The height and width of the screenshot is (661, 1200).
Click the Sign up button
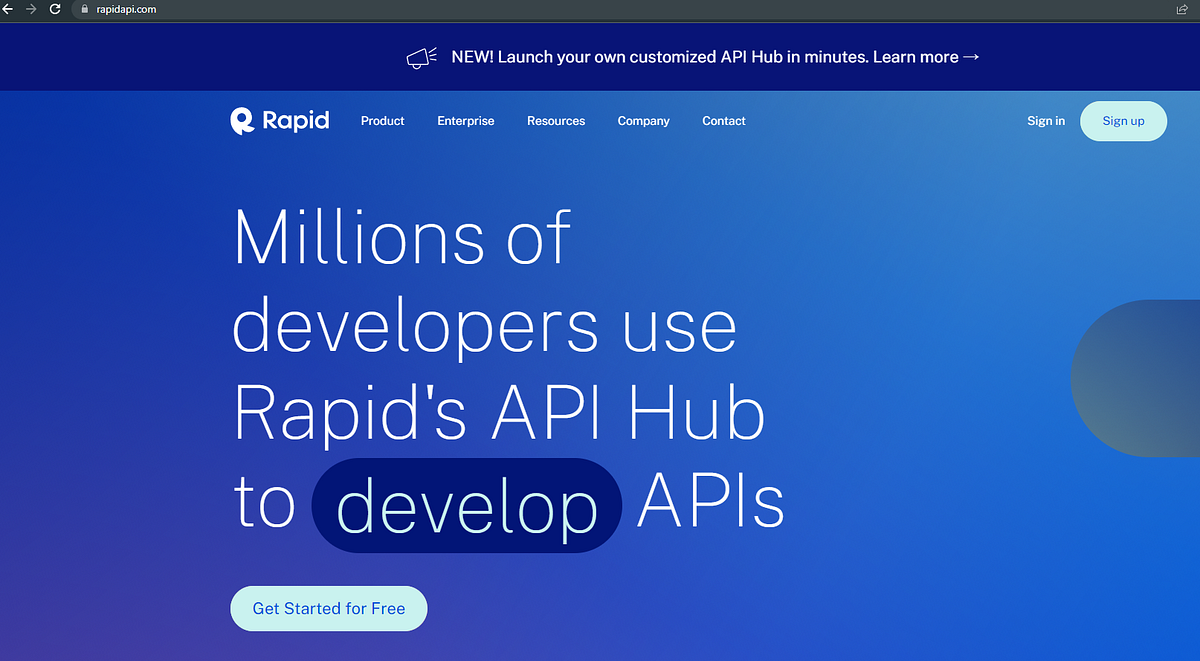tap(1123, 120)
